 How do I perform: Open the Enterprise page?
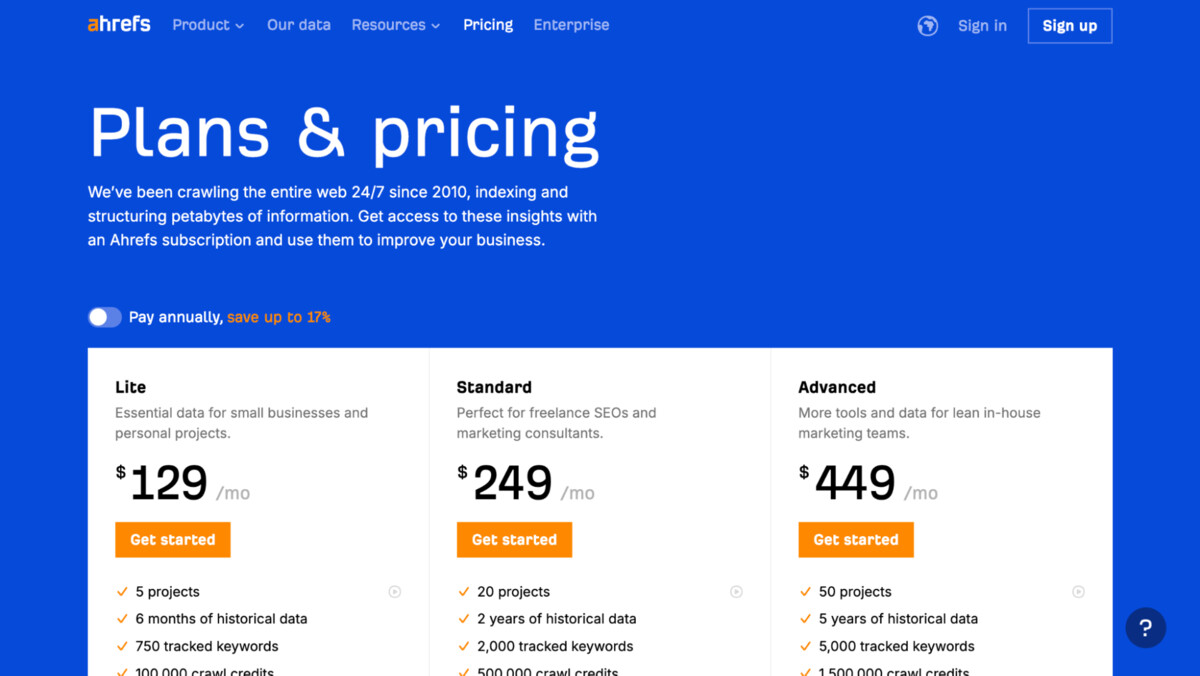point(571,25)
